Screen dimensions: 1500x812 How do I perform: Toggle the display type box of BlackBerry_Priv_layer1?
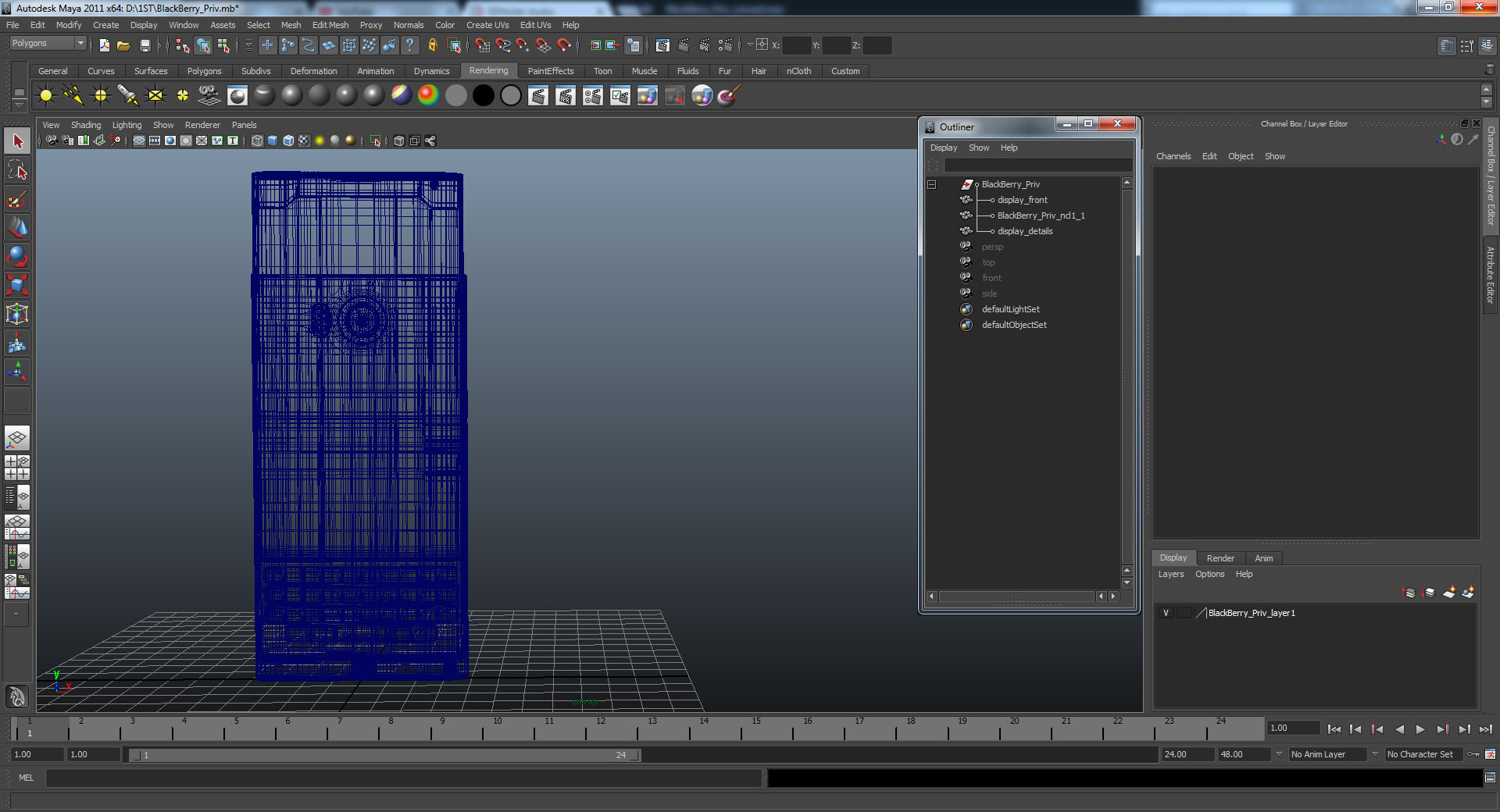pyautogui.click(x=1184, y=613)
